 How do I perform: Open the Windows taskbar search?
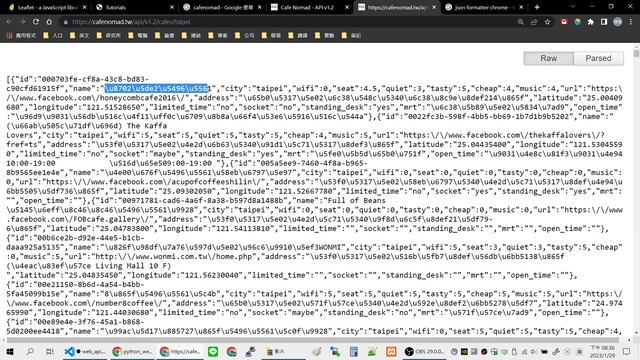click(30, 351)
